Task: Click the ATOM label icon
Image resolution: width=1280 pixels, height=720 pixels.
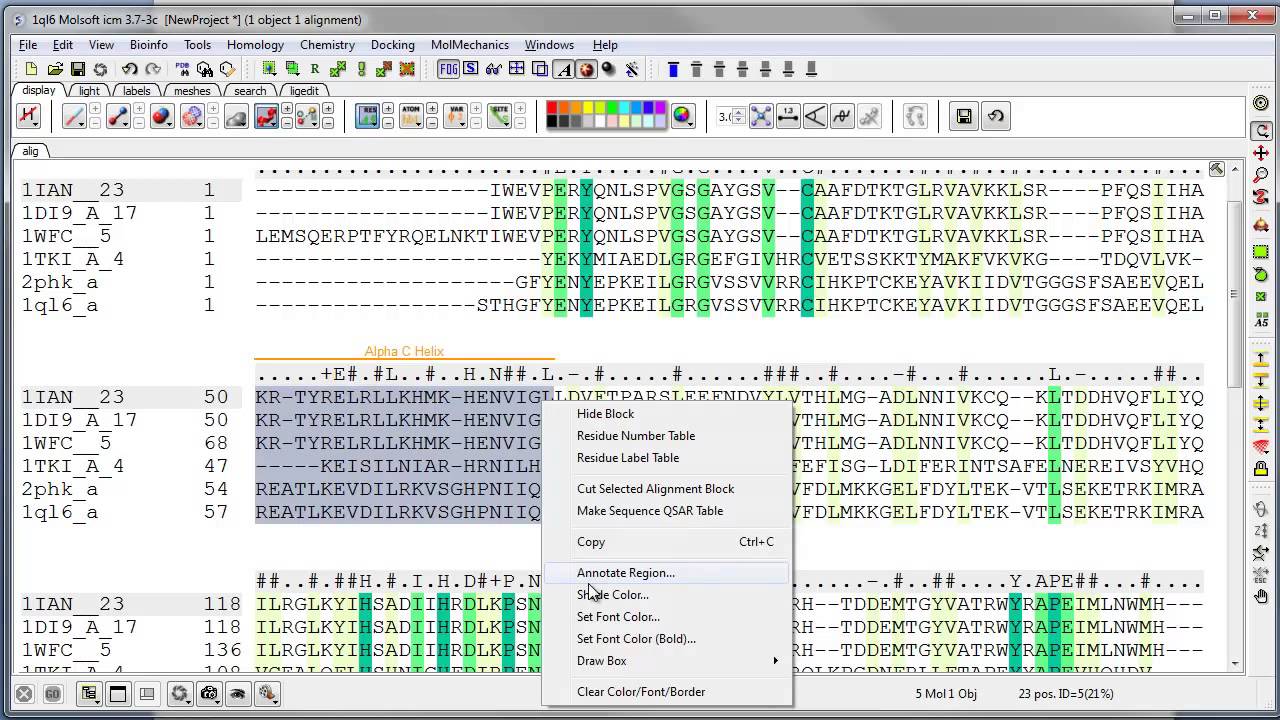Action: coord(411,116)
